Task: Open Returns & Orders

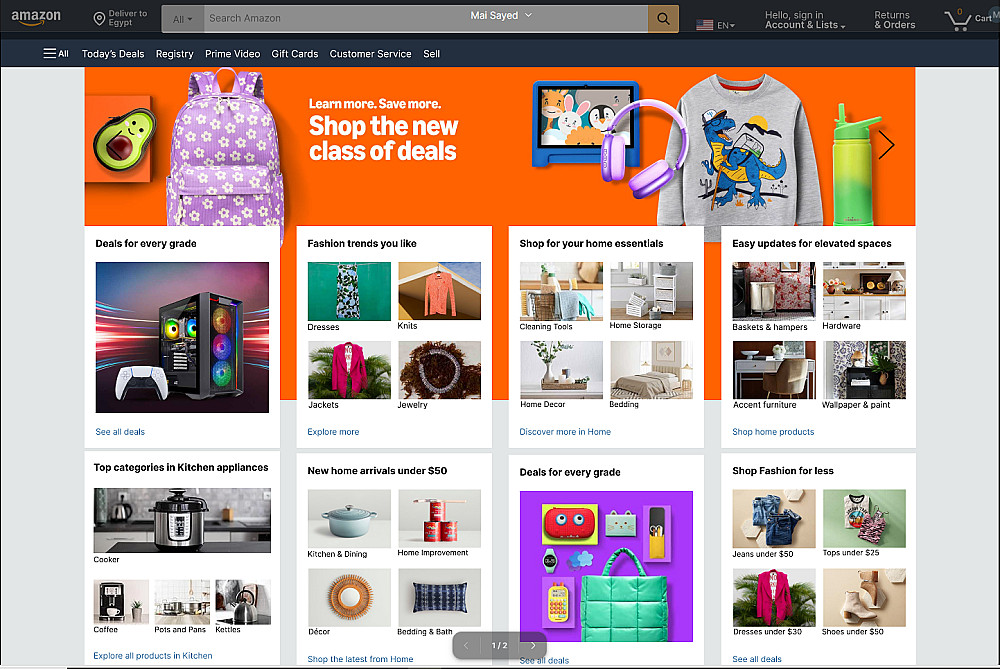Action: coord(894,20)
